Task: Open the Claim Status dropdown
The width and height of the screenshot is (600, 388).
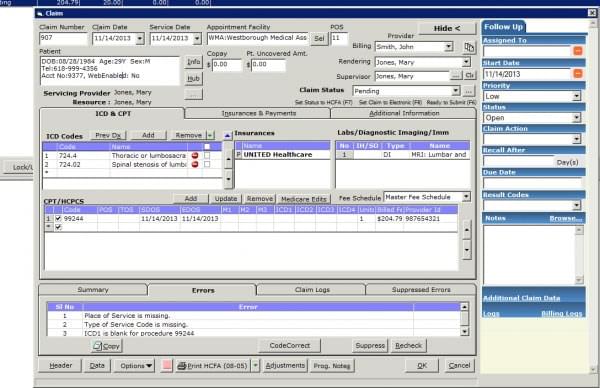Action: [455, 91]
